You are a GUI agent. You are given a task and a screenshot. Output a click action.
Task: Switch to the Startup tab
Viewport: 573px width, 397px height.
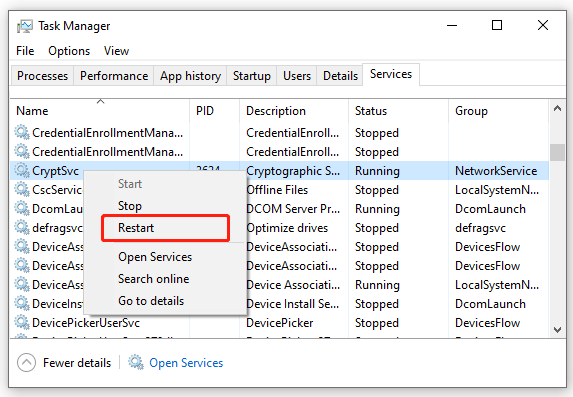(x=252, y=76)
